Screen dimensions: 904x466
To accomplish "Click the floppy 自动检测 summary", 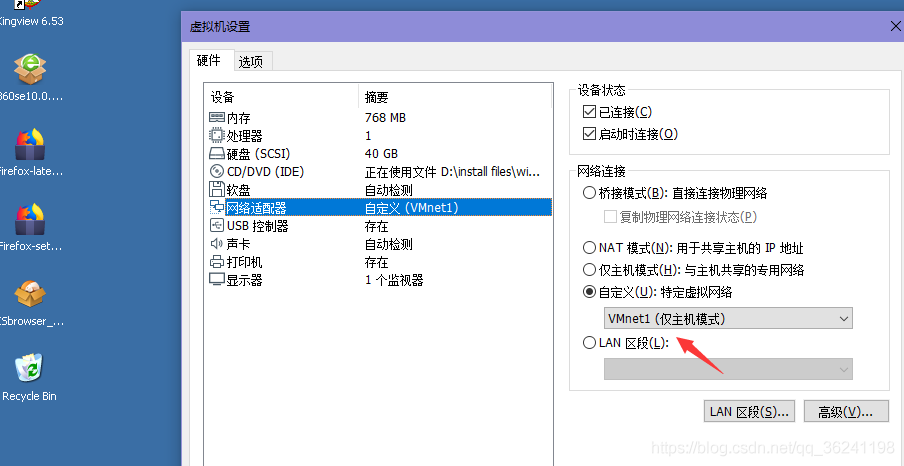I will tap(389, 190).
